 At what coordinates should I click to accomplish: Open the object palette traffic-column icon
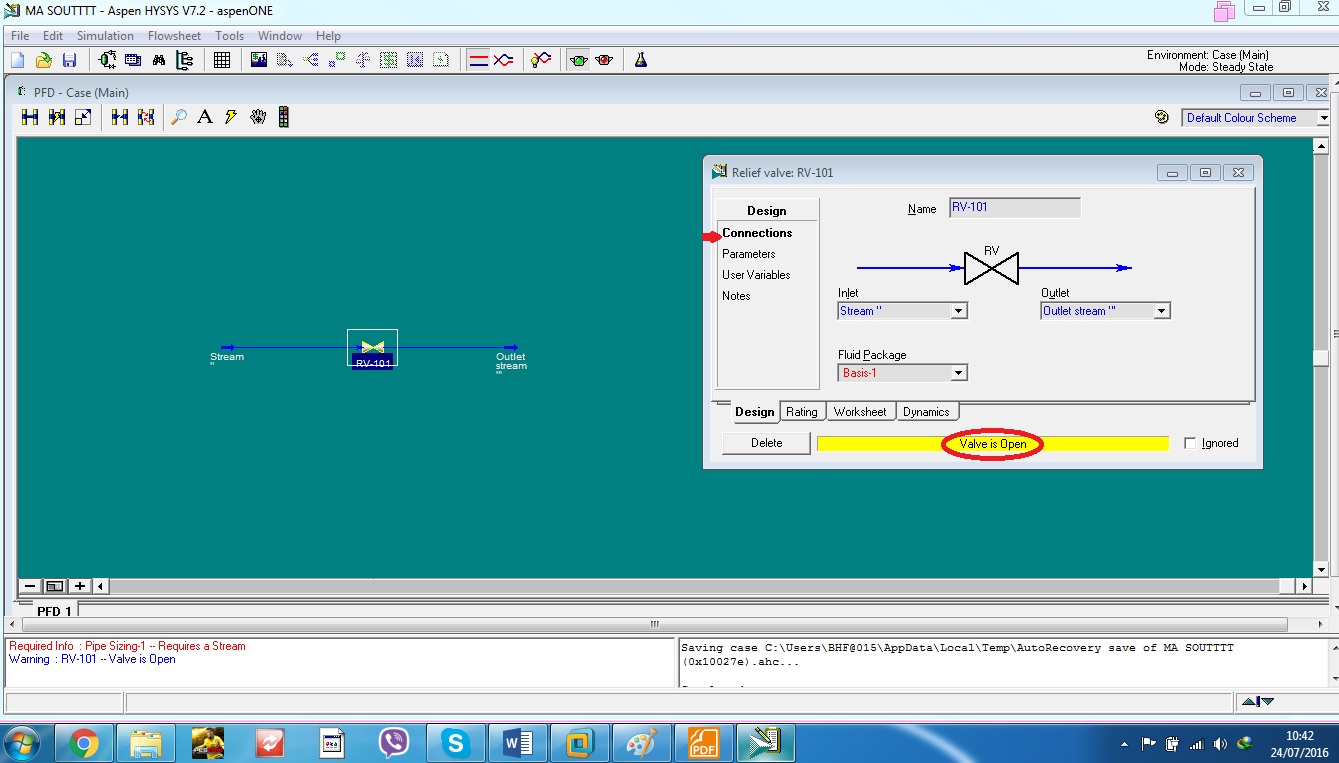click(284, 117)
